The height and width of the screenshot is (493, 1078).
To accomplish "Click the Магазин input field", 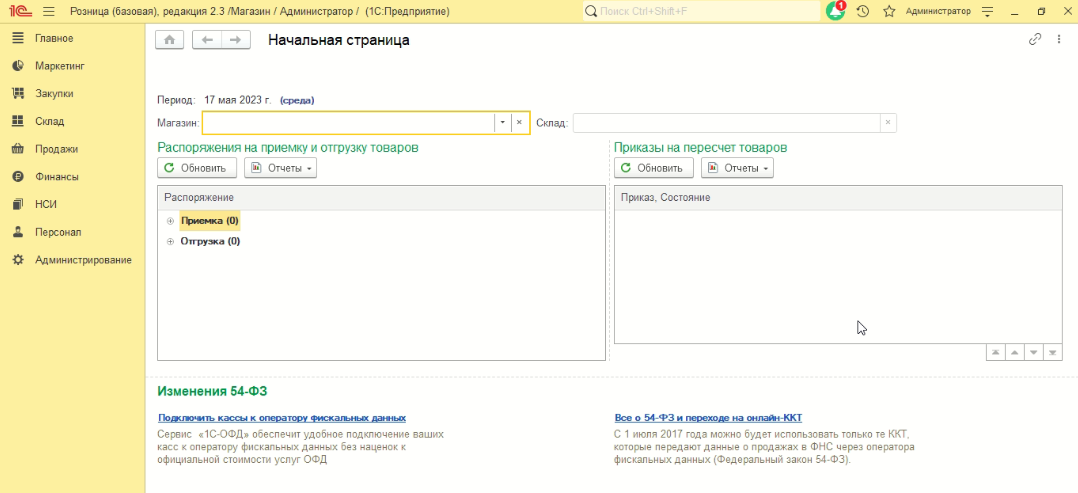I will click(348, 122).
